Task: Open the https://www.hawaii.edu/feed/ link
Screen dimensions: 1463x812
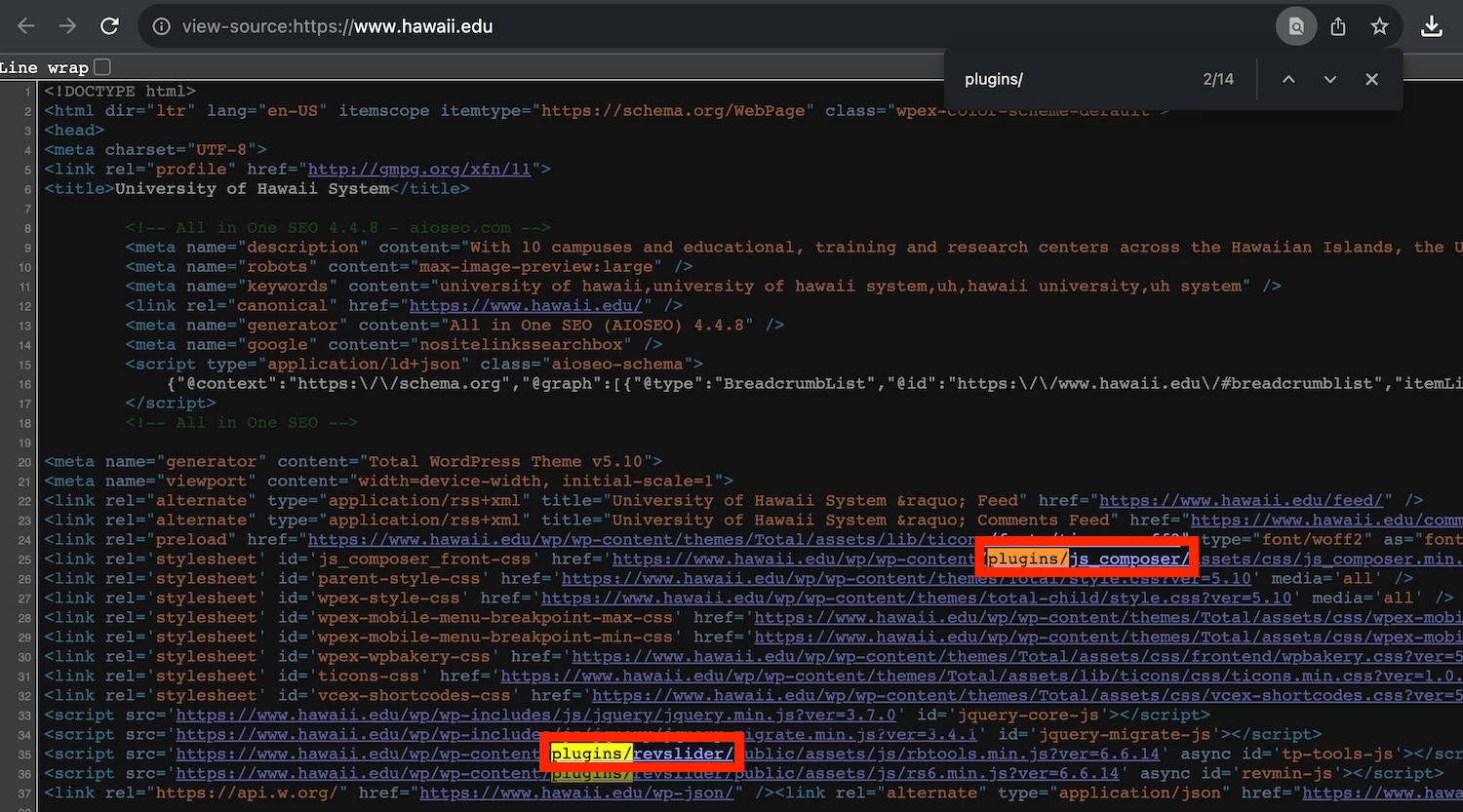Action: (1242, 500)
